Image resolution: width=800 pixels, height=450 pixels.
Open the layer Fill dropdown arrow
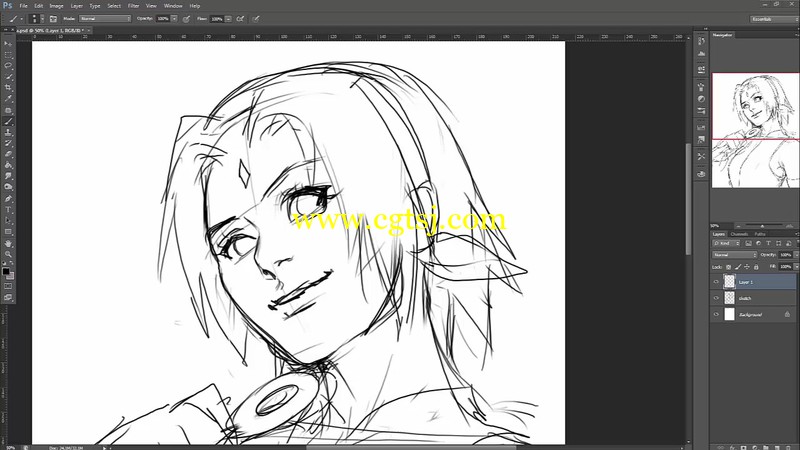(x=796, y=267)
